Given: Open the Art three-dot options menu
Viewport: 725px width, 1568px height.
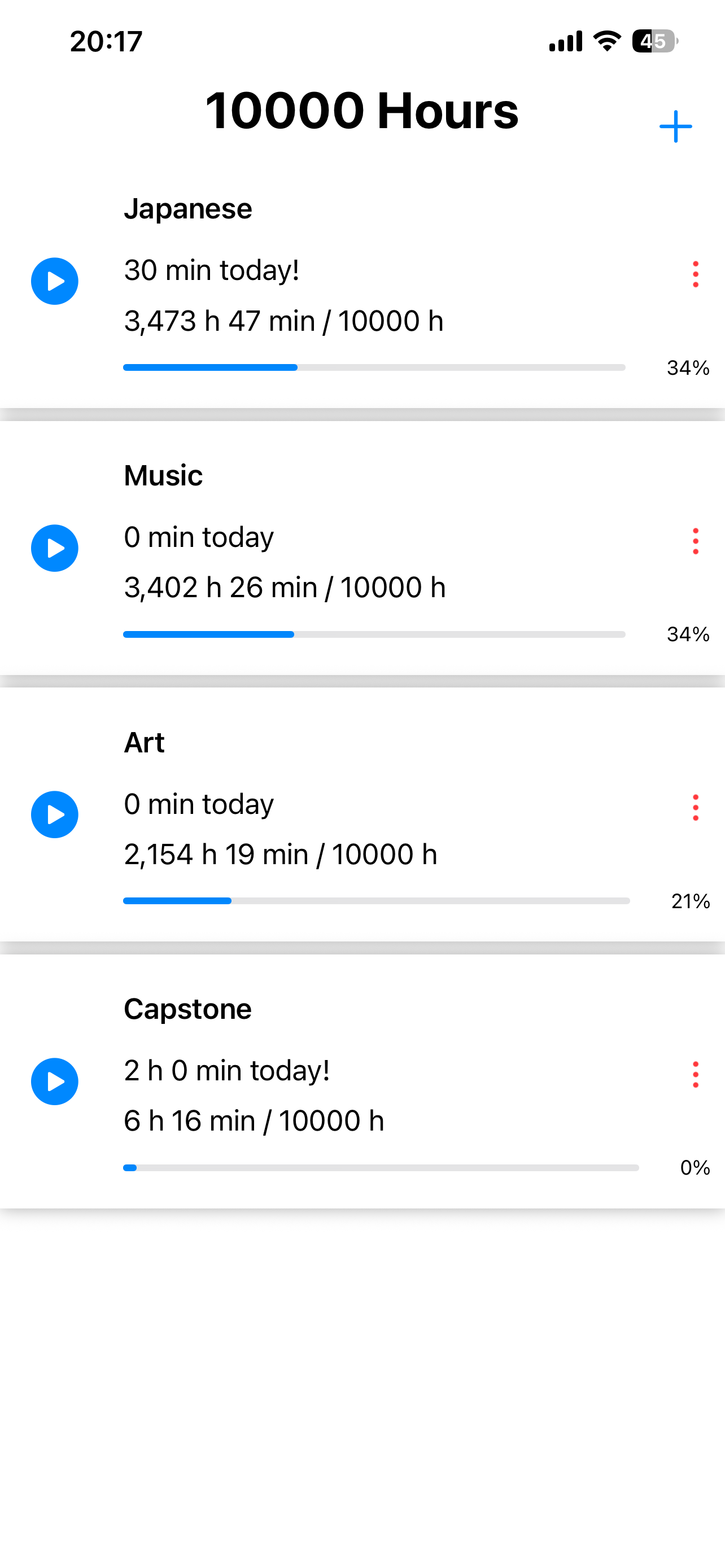Looking at the screenshot, I should [x=695, y=808].
